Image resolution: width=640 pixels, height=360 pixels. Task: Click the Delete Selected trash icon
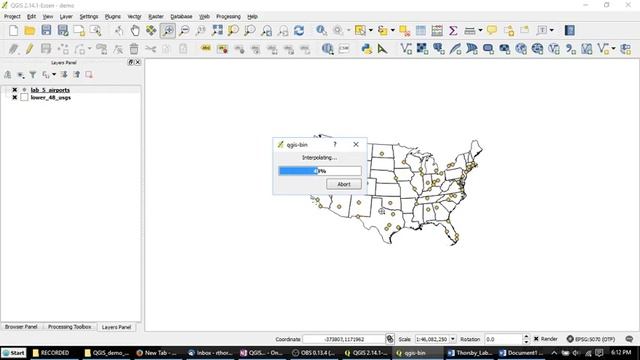134,49
